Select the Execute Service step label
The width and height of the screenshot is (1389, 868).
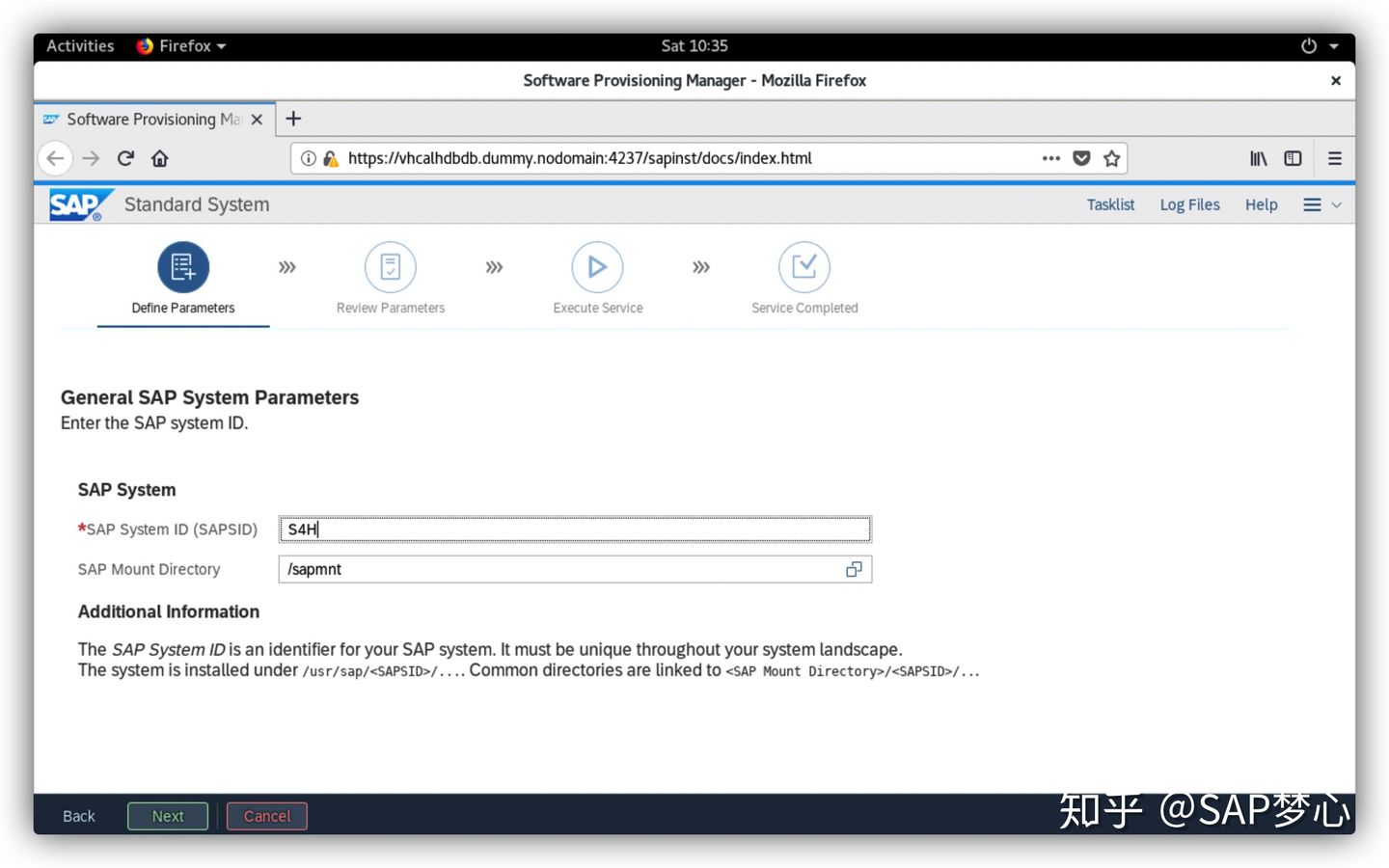tap(598, 308)
